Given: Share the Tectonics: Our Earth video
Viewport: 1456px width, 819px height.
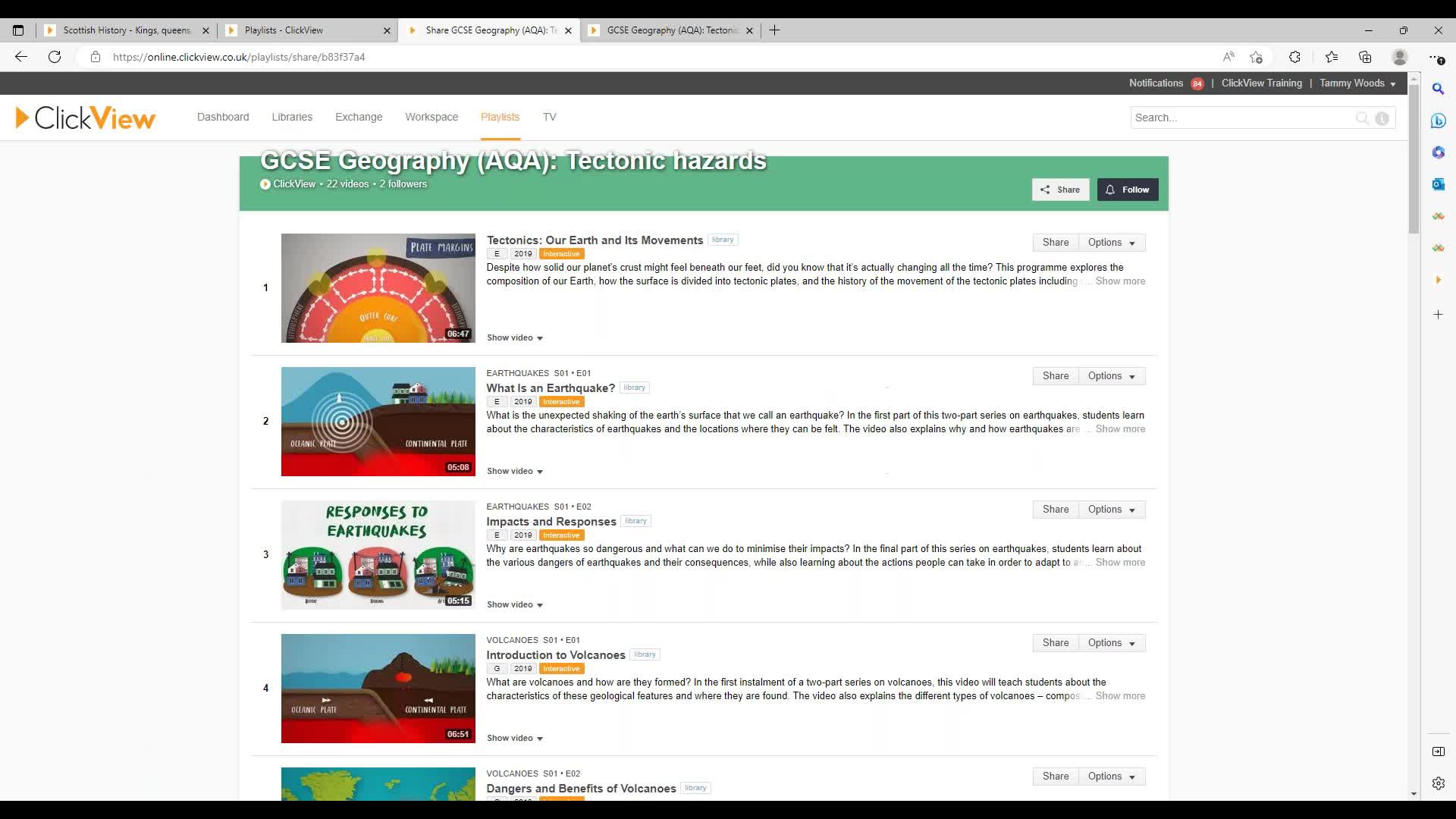Looking at the screenshot, I should [1055, 243].
